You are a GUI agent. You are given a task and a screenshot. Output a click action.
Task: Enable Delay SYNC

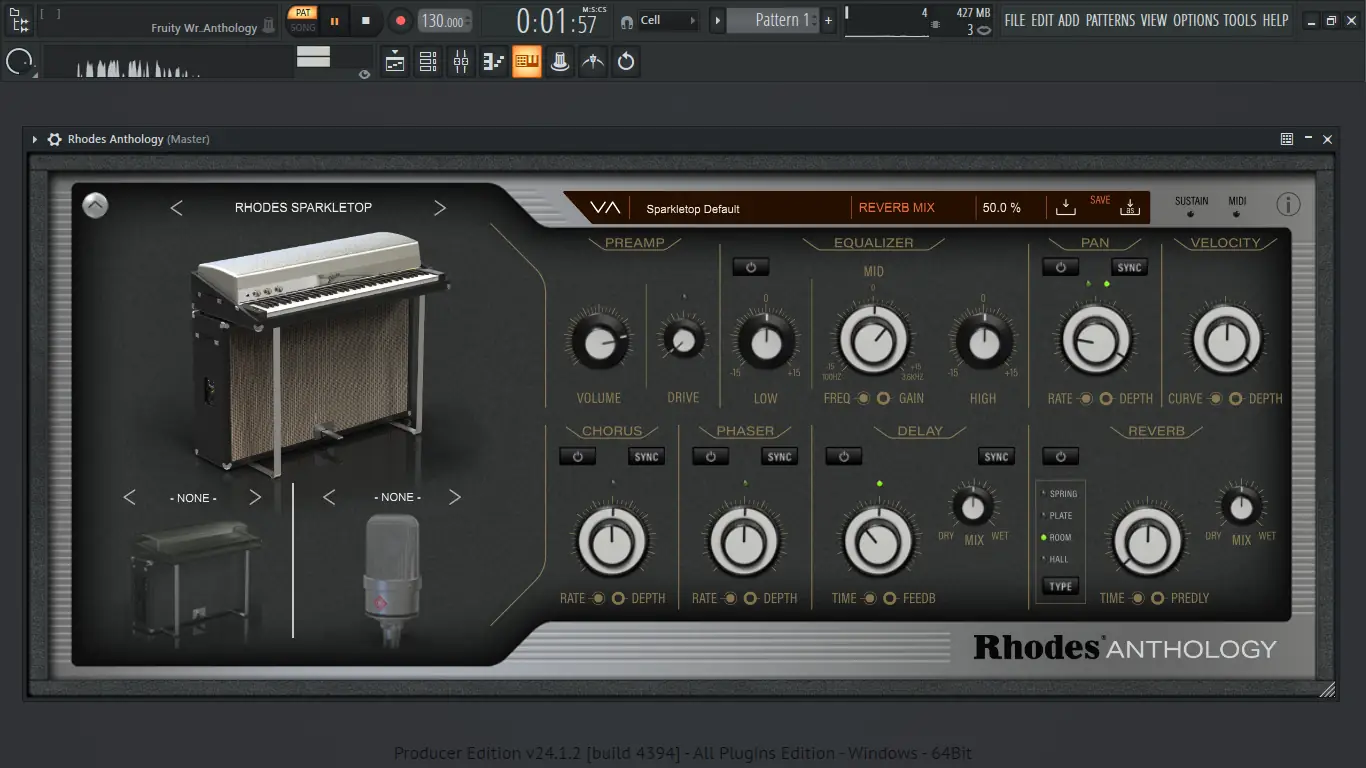996,456
